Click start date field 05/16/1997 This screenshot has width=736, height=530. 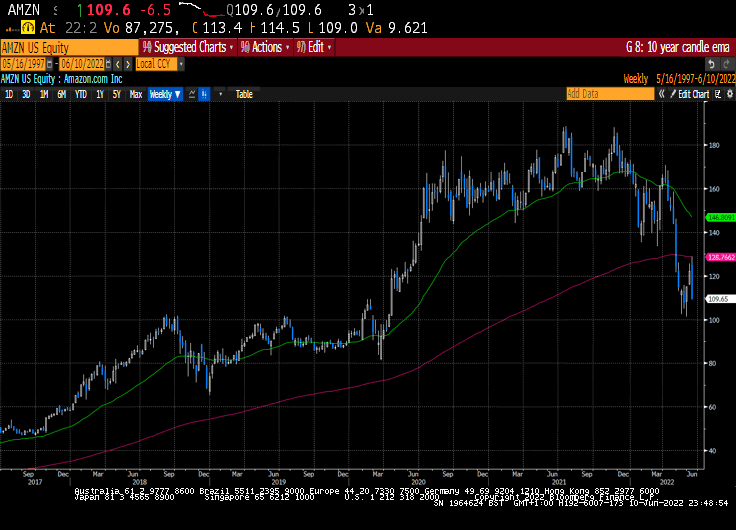pyautogui.click(x=23, y=64)
